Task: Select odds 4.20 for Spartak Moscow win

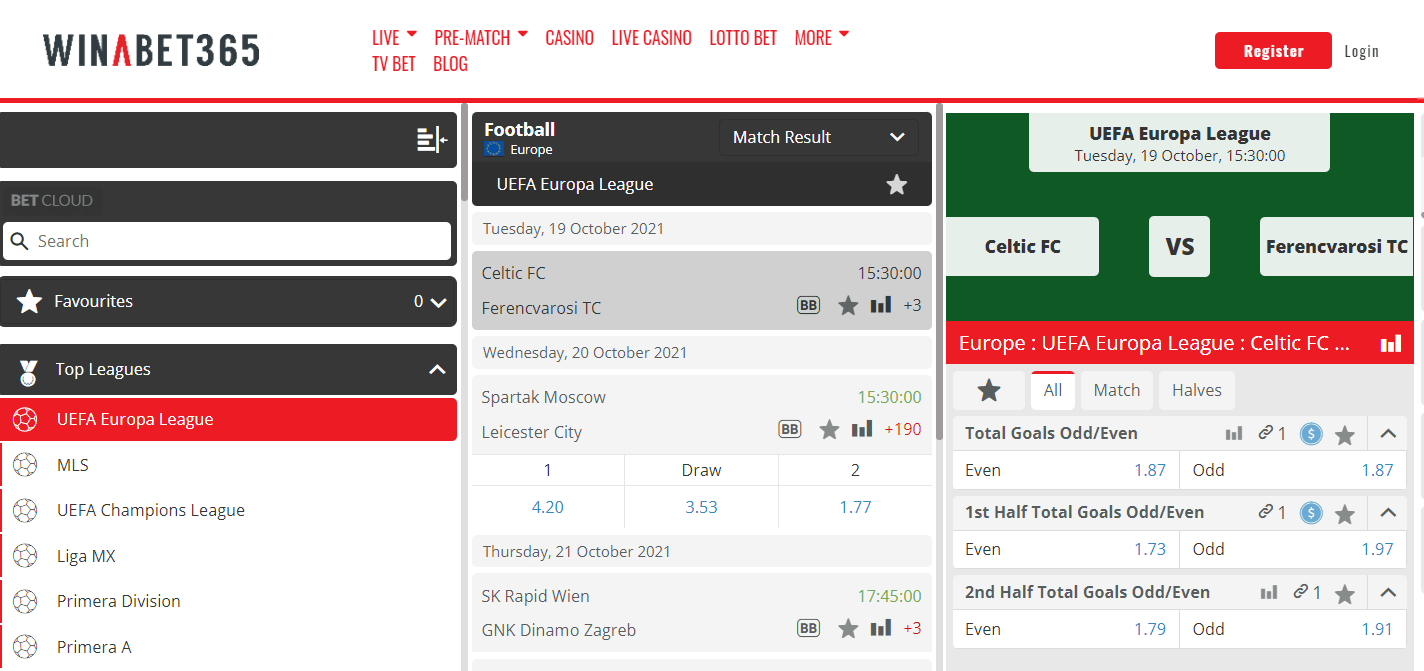Action: pos(548,507)
